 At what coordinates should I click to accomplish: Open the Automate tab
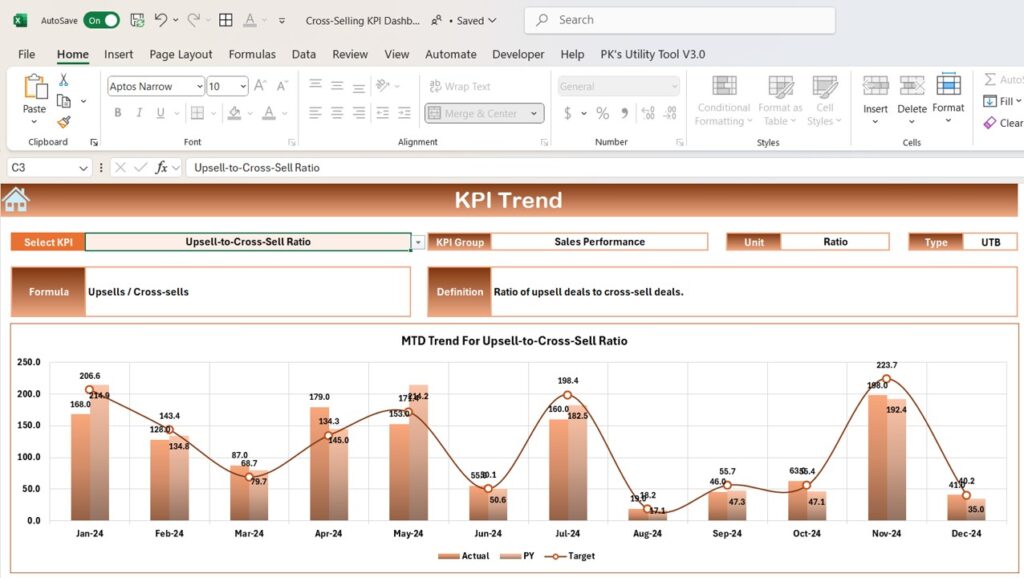[x=451, y=54]
